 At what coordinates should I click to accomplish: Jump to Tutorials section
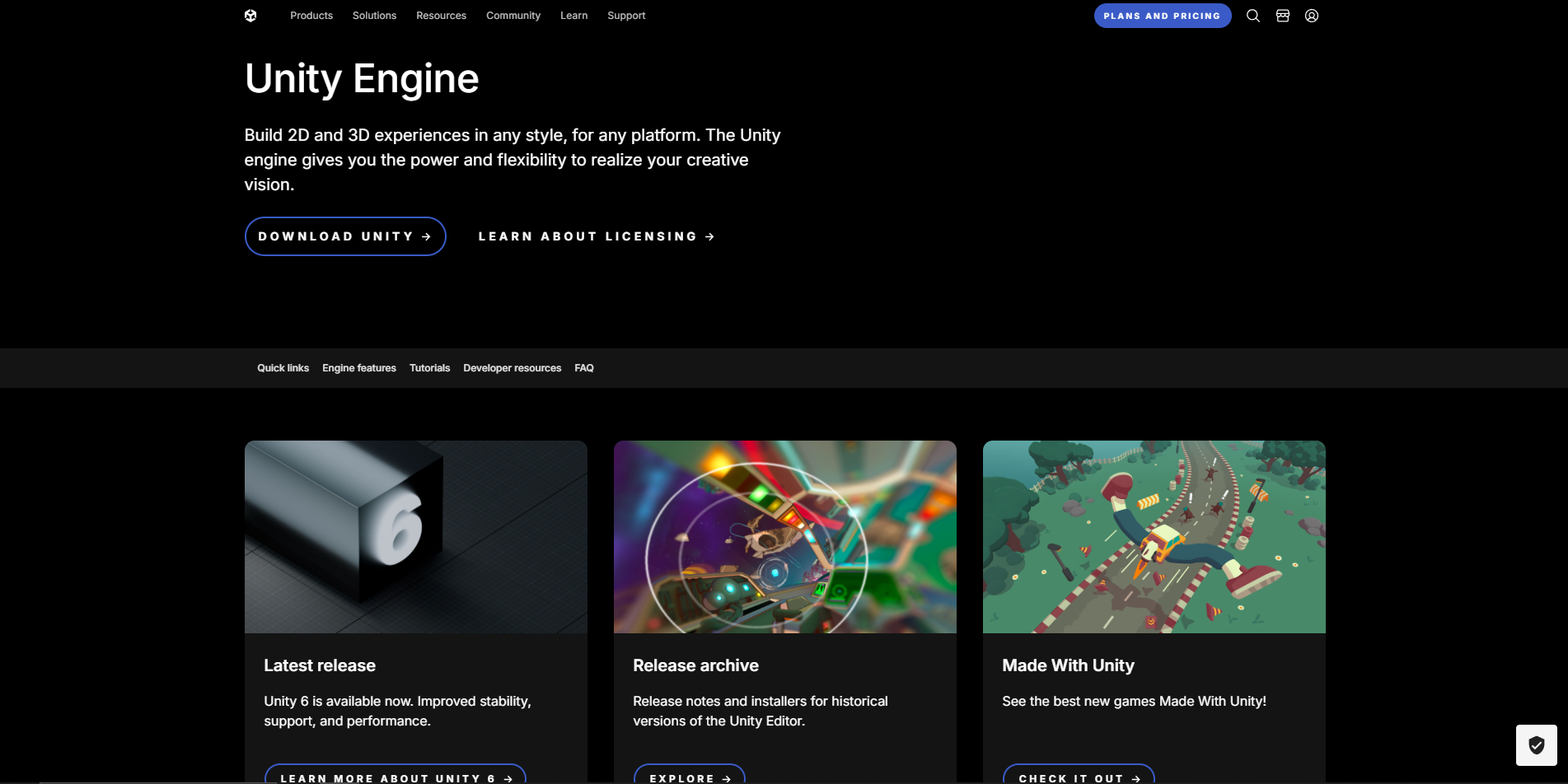[429, 368]
